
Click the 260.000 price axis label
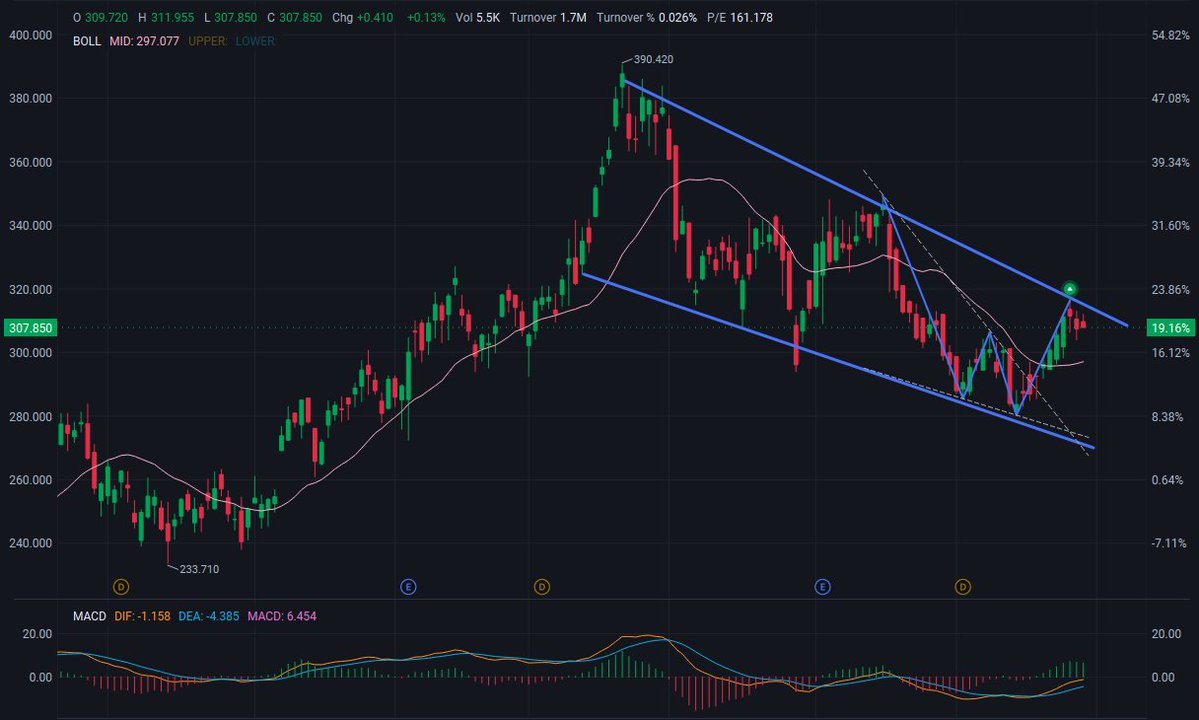(31, 480)
